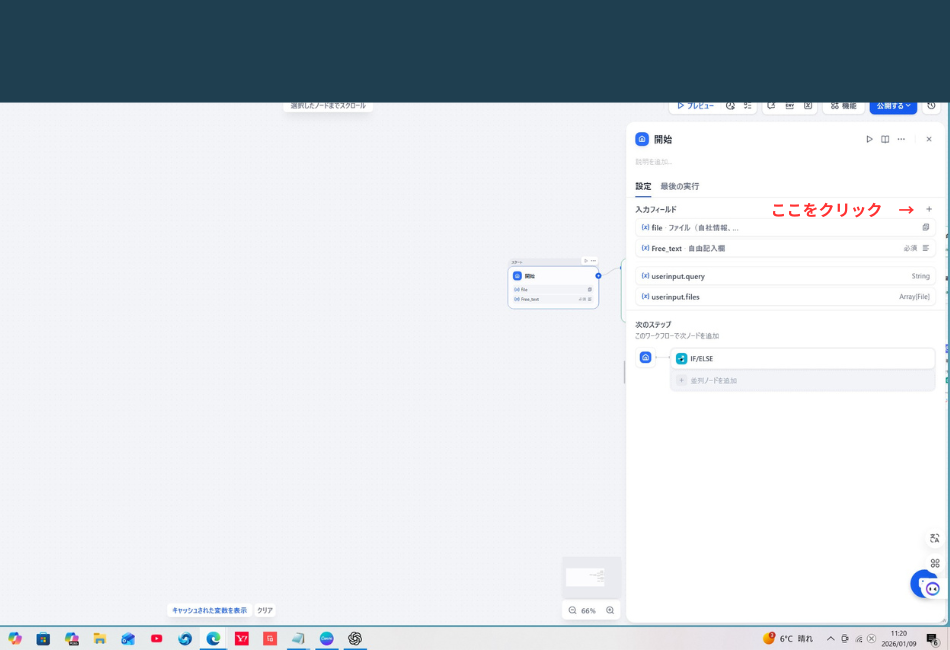The width and height of the screenshot is (950, 650).
Task: Fit the workflow to screen
Action: pos(933,539)
